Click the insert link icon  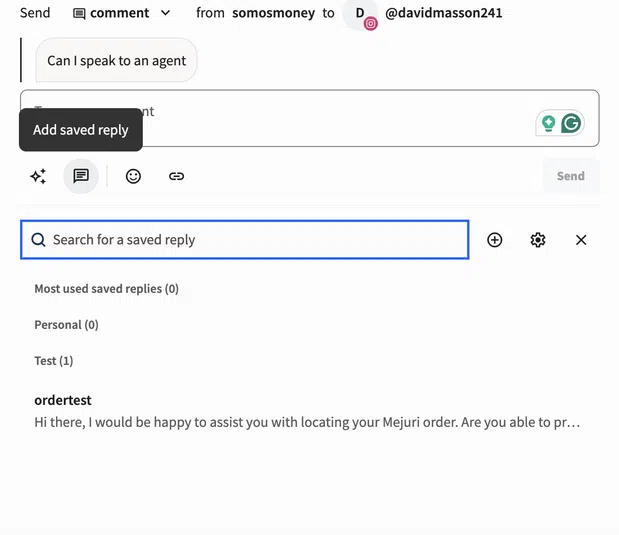coord(176,176)
